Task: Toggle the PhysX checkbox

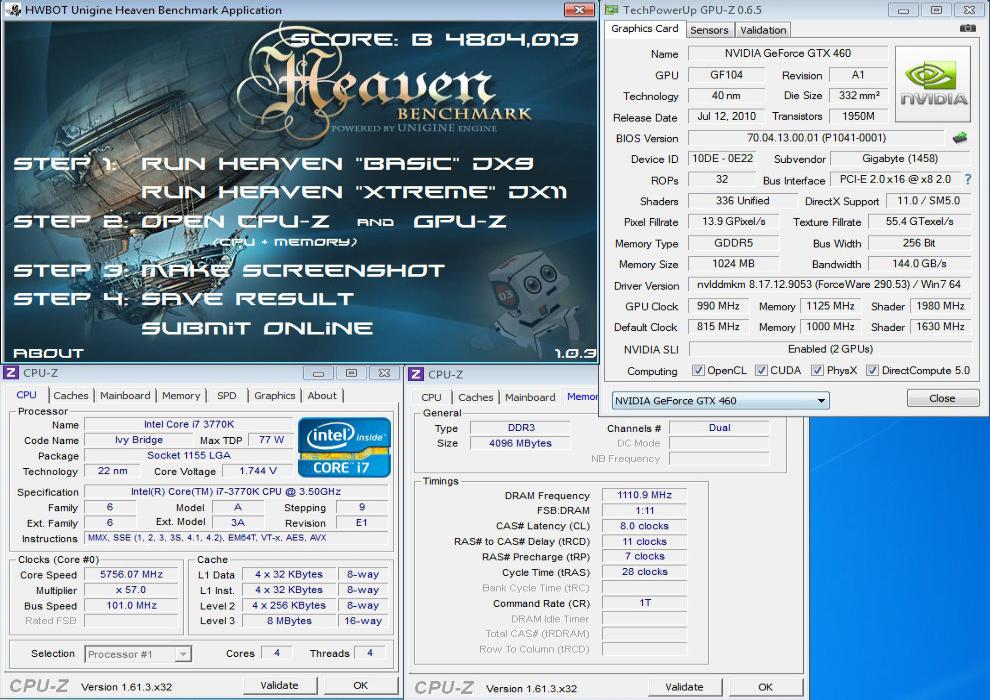Action: click(x=817, y=370)
